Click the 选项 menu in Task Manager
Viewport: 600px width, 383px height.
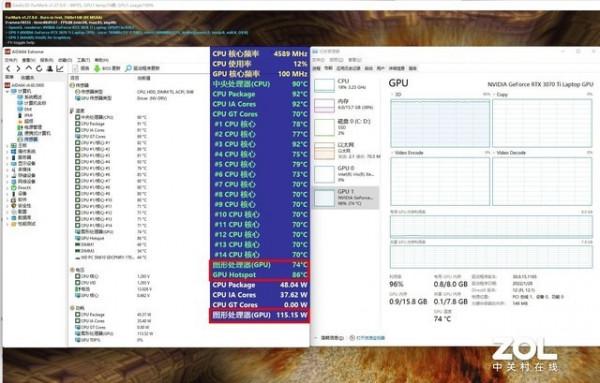(336, 60)
